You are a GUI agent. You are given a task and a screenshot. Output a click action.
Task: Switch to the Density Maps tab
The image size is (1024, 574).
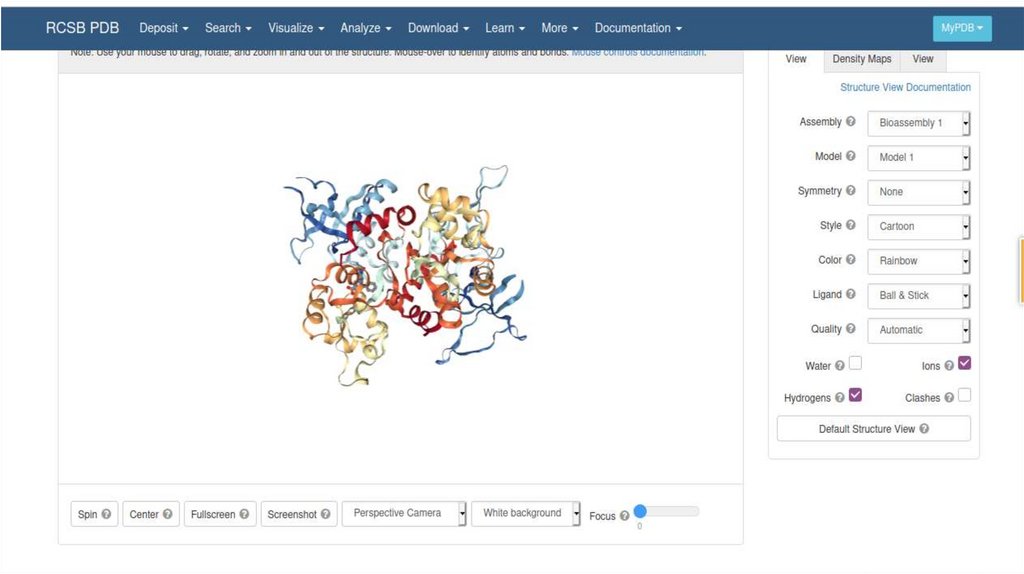click(x=861, y=59)
